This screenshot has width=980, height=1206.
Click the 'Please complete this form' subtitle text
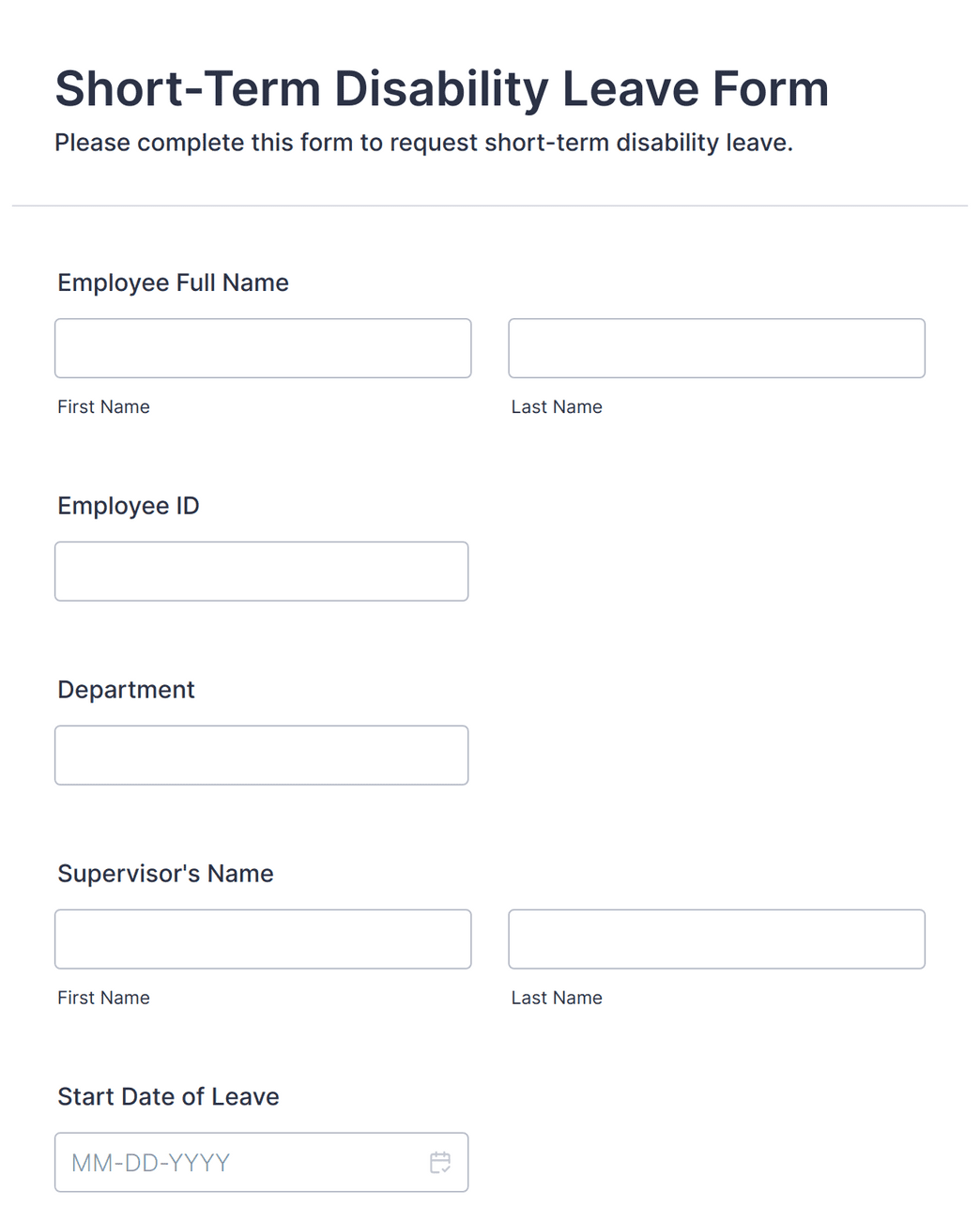(x=423, y=143)
